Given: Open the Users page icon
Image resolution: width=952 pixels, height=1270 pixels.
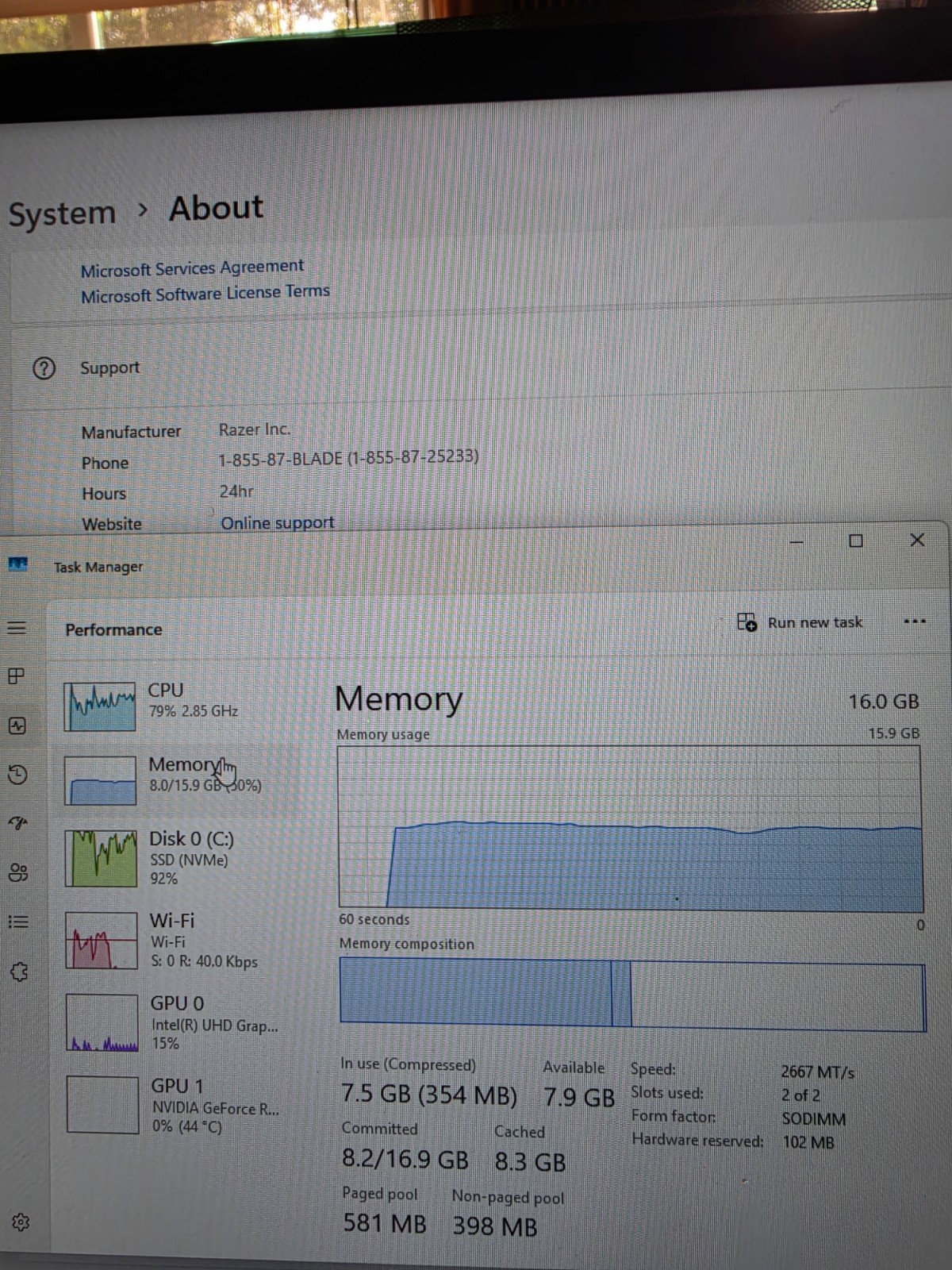Looking at the screenshot, I should (18, 872).
